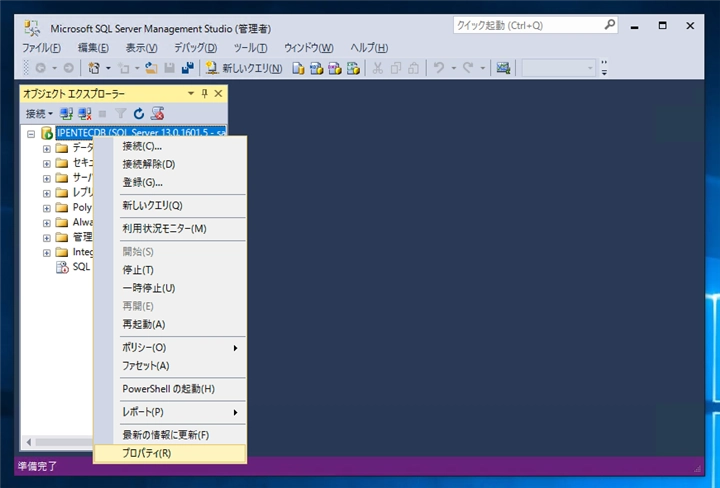The image size is (720, 488).
Task: Click the Save All icon
Action: 187,68
